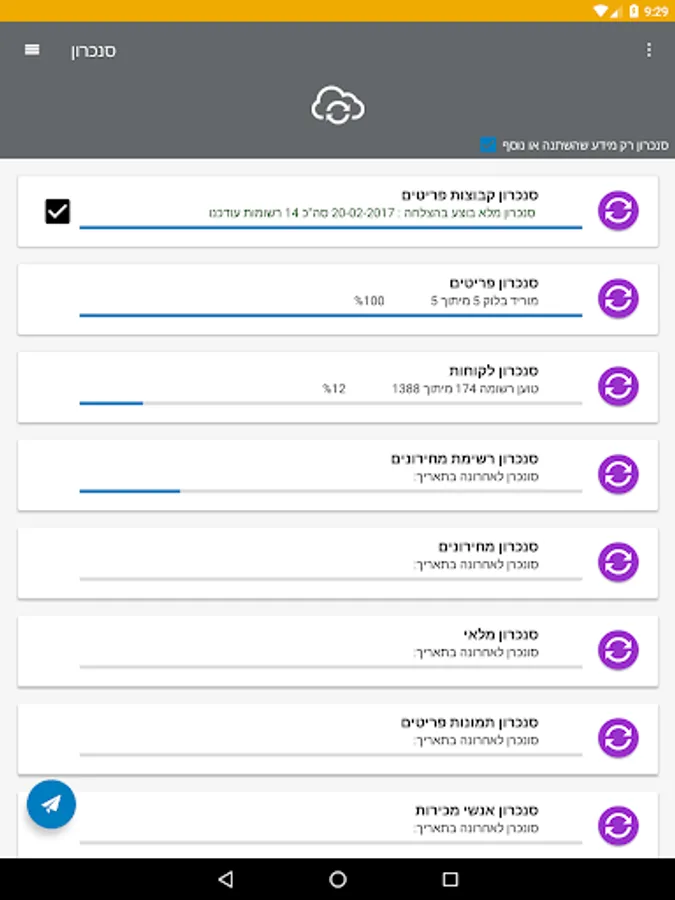The width and height of the screenshot is (675, 900).
Task: Tap sync icon for סנכרון מלאי
Action: pyautogui.click(x=618, y=650)
